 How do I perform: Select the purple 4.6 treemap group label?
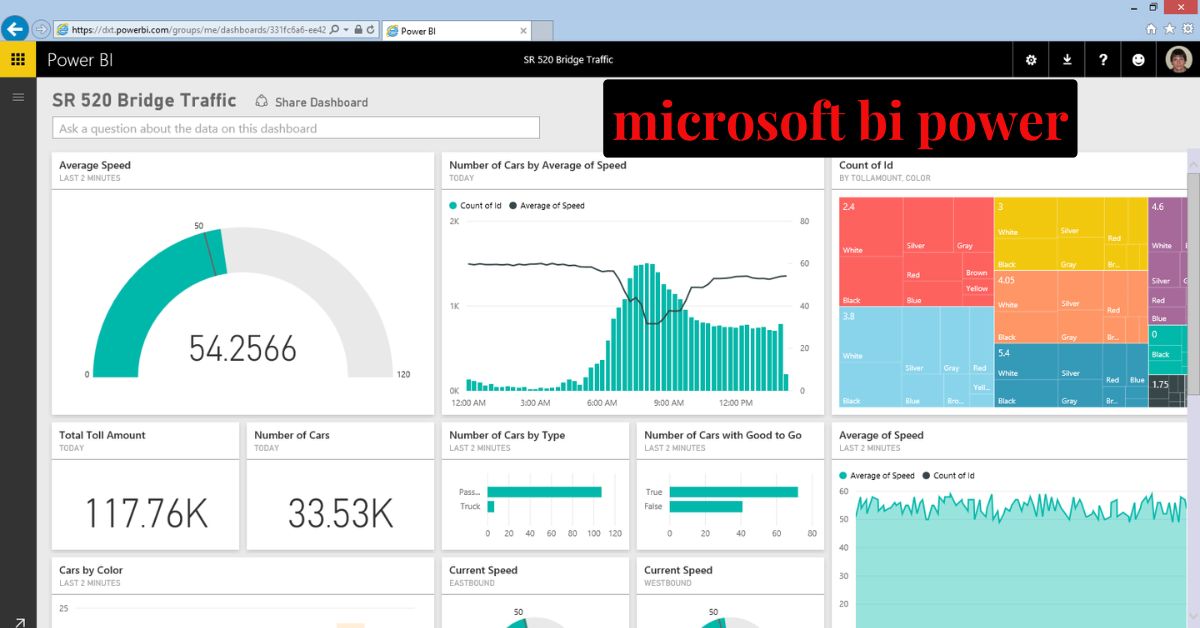tap(1158, 206)
